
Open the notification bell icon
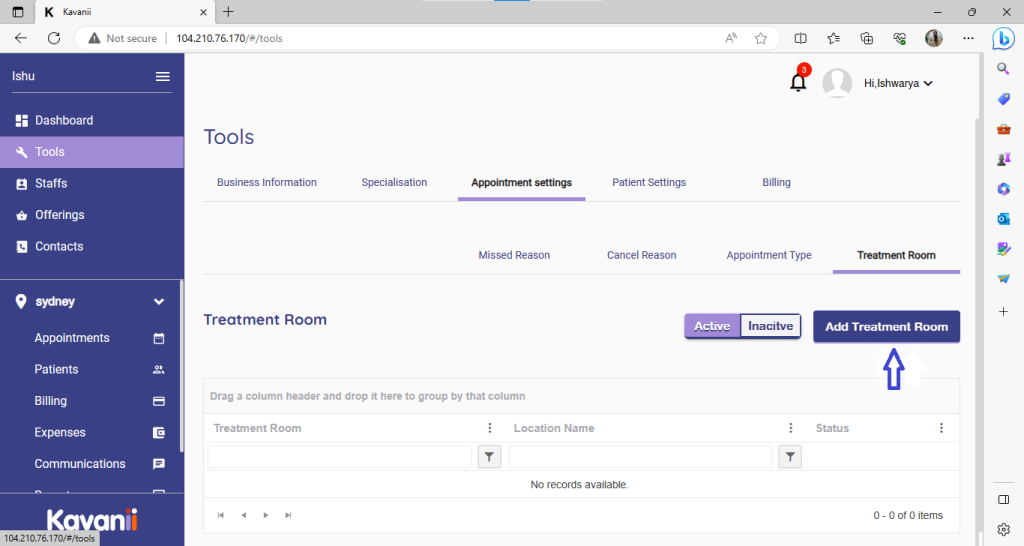coord(798,83)
